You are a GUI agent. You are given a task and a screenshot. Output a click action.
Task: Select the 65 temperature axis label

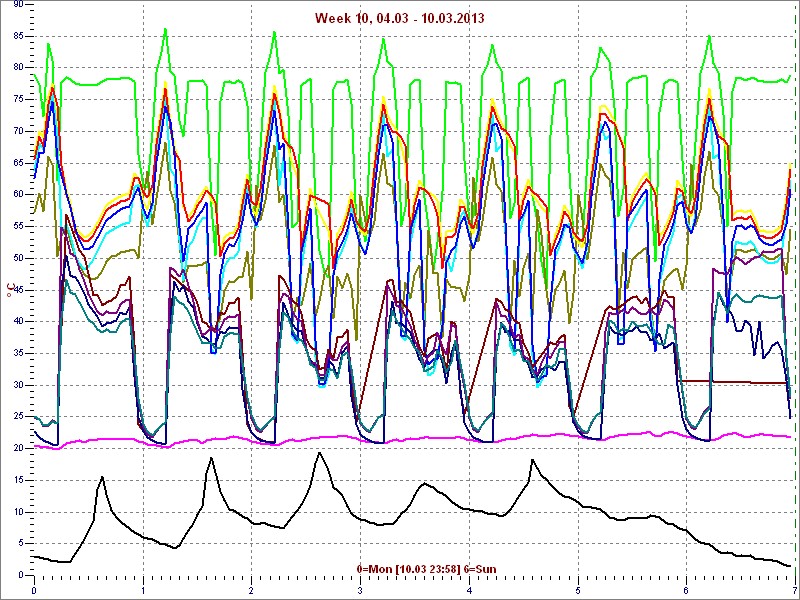18,163
